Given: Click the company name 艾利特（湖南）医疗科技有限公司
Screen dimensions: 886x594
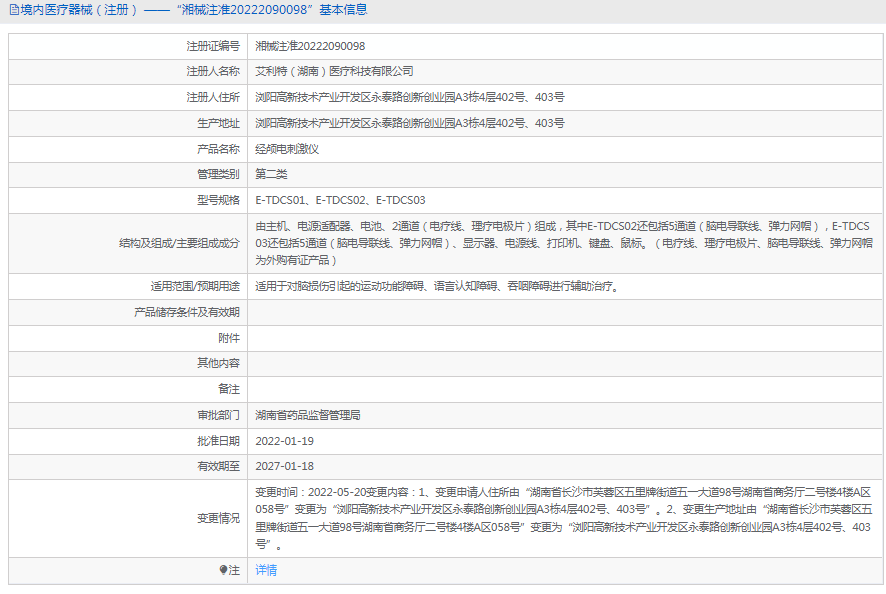Looking at the screenshot, I should point(336,71).
